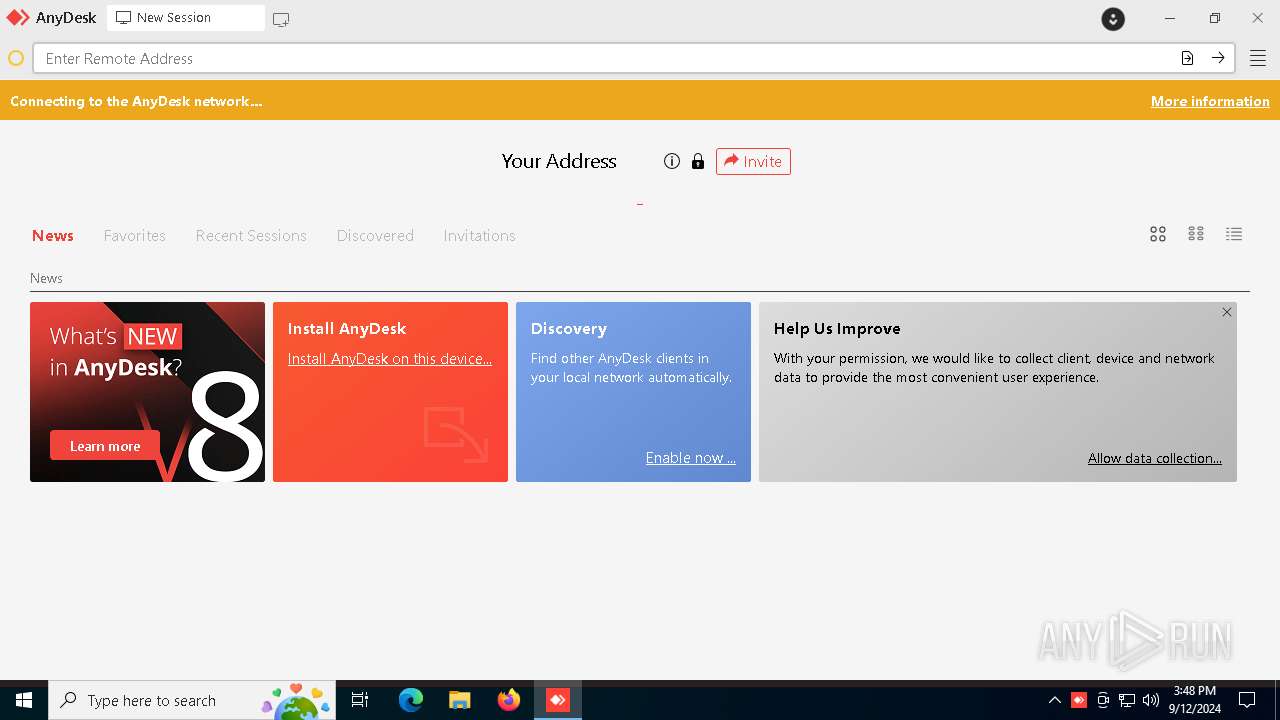Open the Recent Sessions tab
1280x720 pixels.
[251, 236]
